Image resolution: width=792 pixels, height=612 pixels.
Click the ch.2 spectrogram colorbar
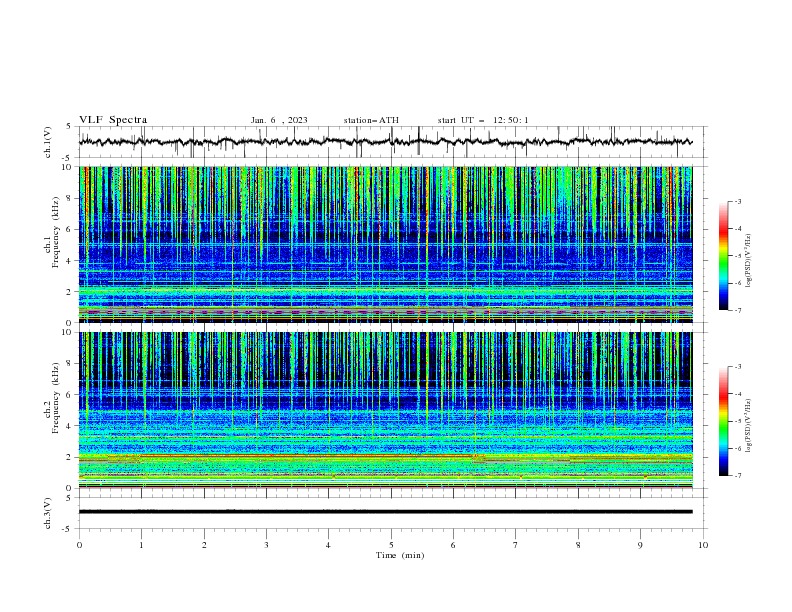[x=723, y=421]
